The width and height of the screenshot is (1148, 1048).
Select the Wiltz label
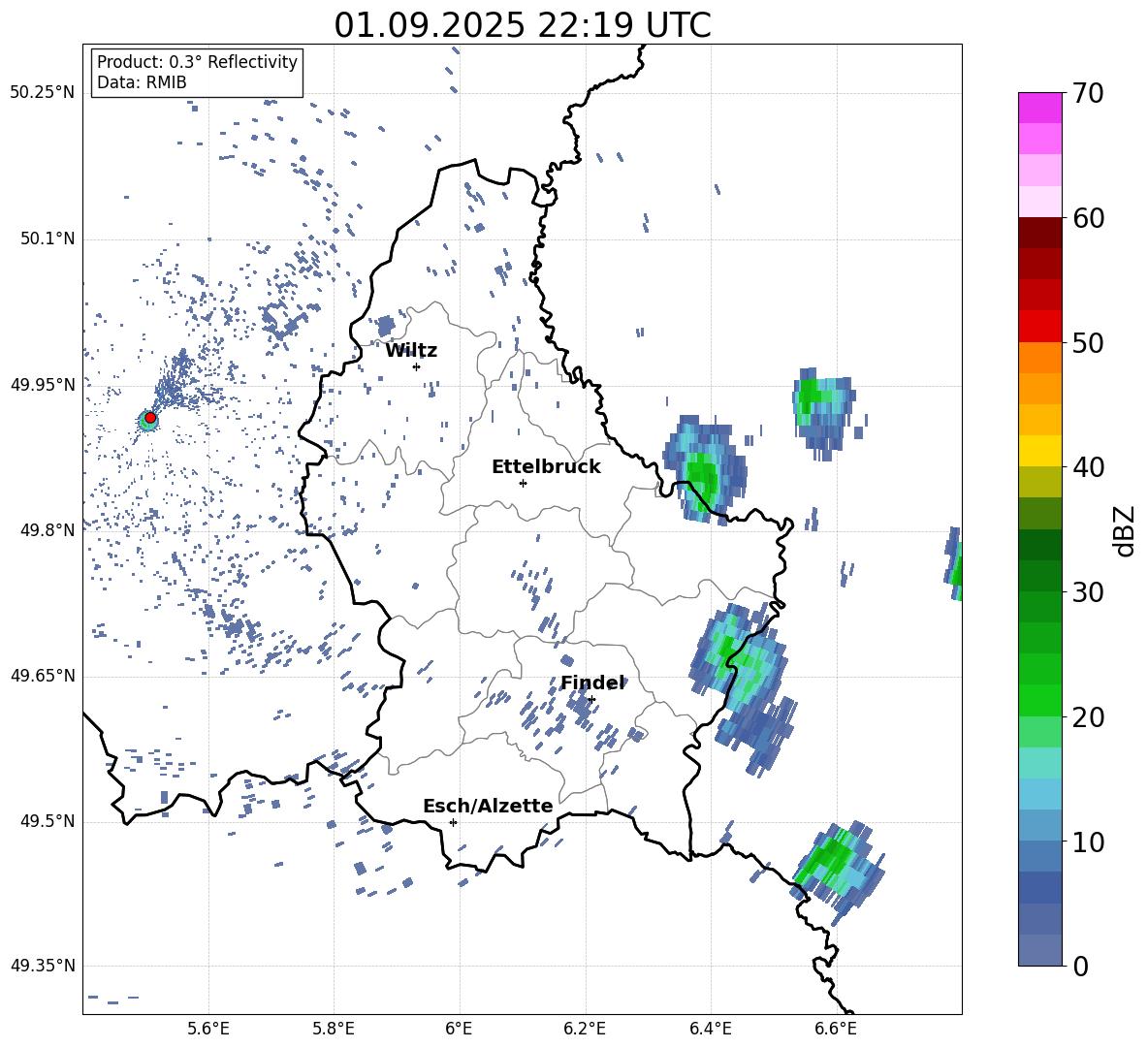click(x=411, y=351)
